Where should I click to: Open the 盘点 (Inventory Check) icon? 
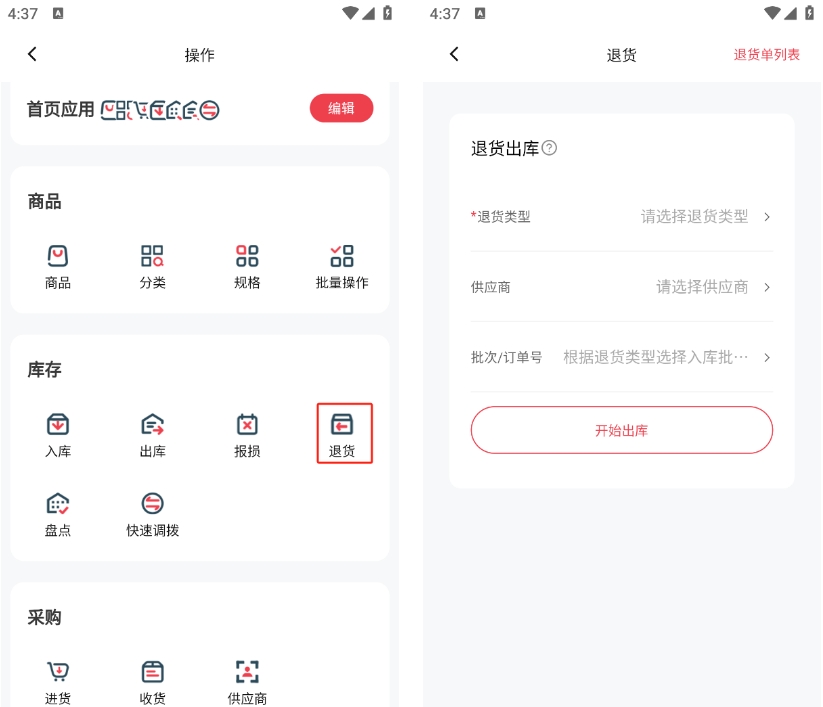(58, 504)
